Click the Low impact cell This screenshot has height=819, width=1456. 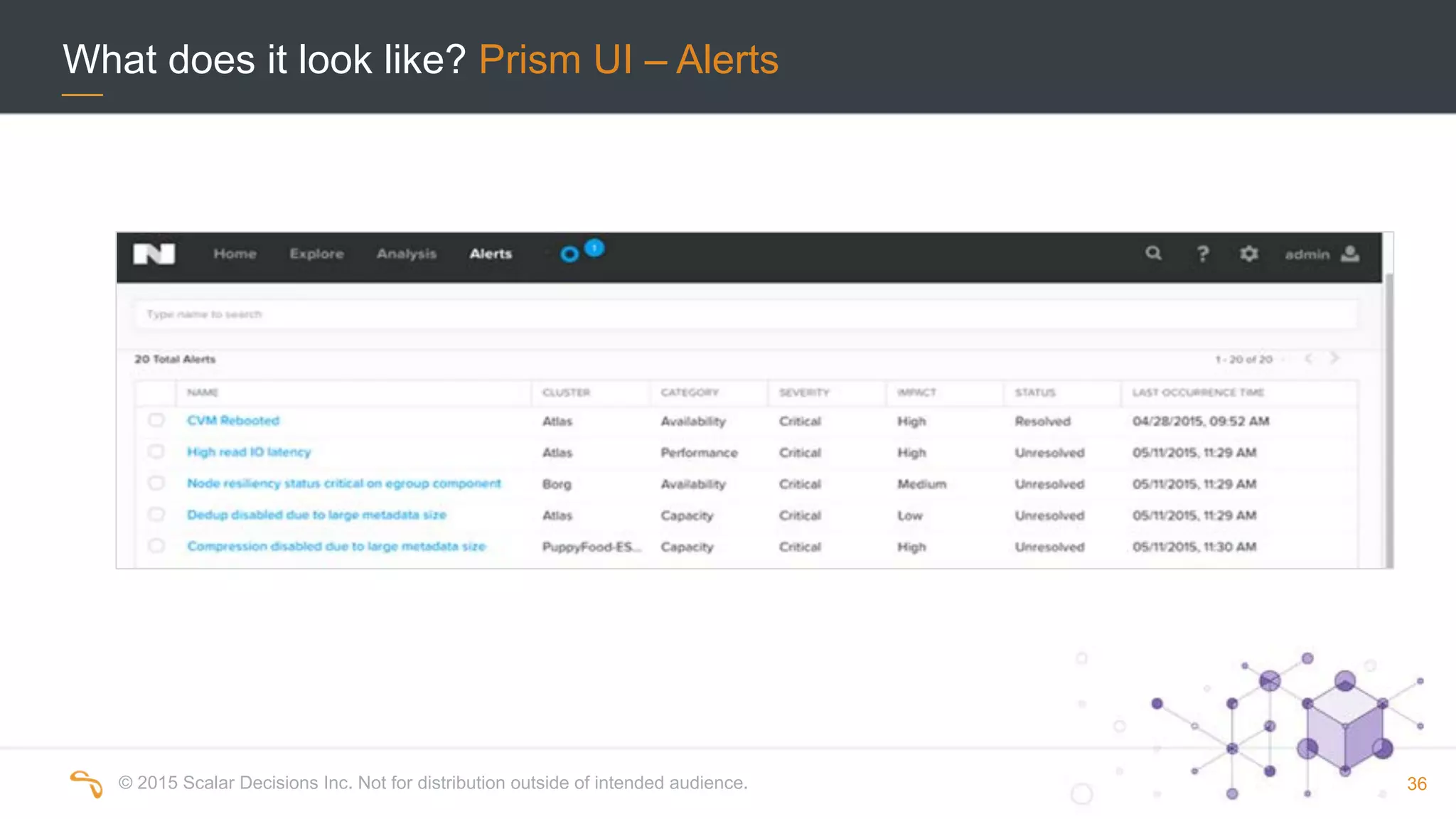tap(909, 515)
